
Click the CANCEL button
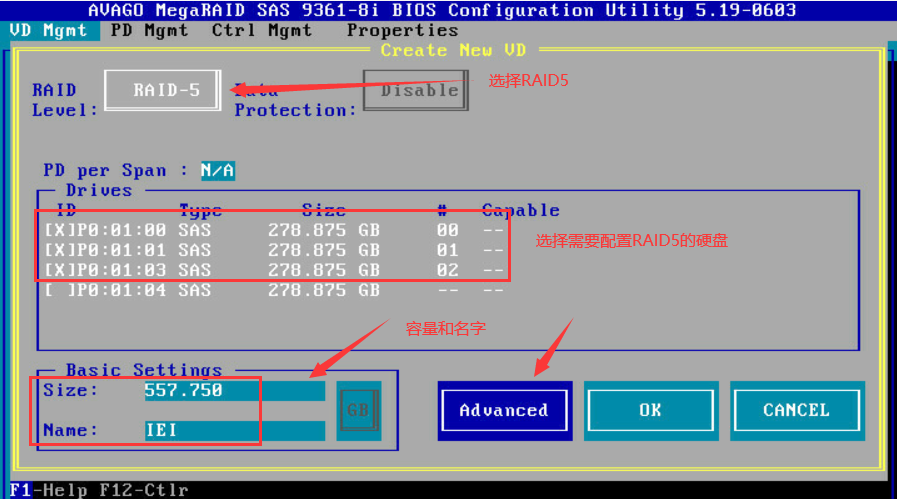click(797, 410)
